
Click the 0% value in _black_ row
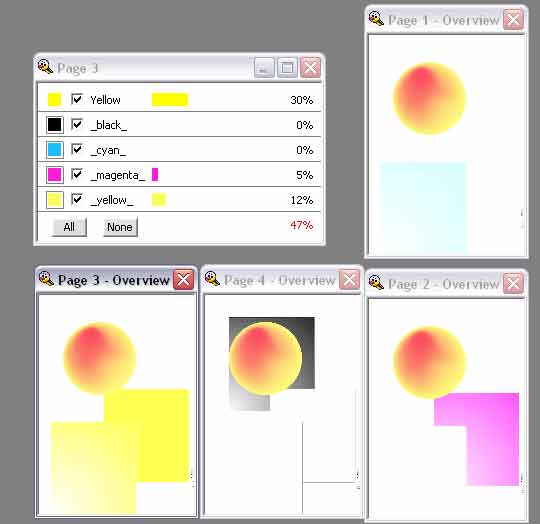pos(304,125)
